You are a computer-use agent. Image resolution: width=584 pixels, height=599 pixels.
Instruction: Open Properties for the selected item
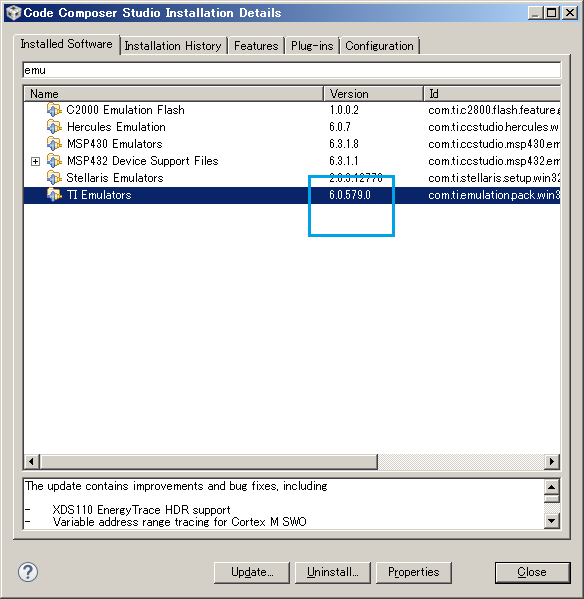point(414,572)
